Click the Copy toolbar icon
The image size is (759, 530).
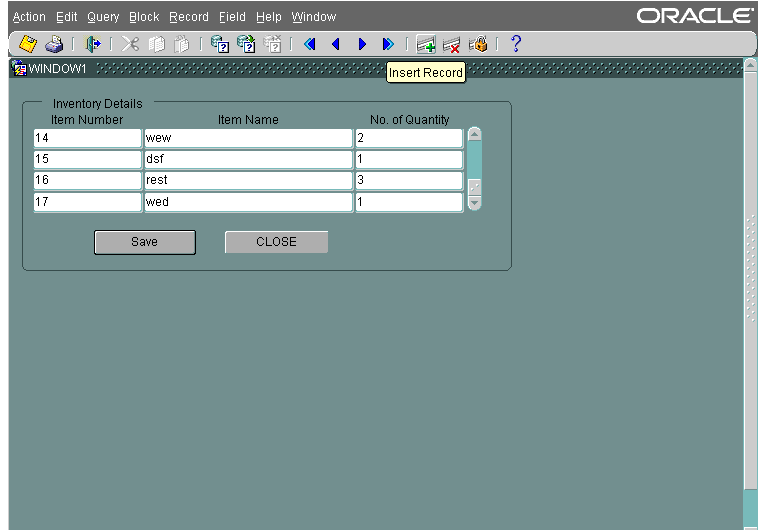point(156,44)
